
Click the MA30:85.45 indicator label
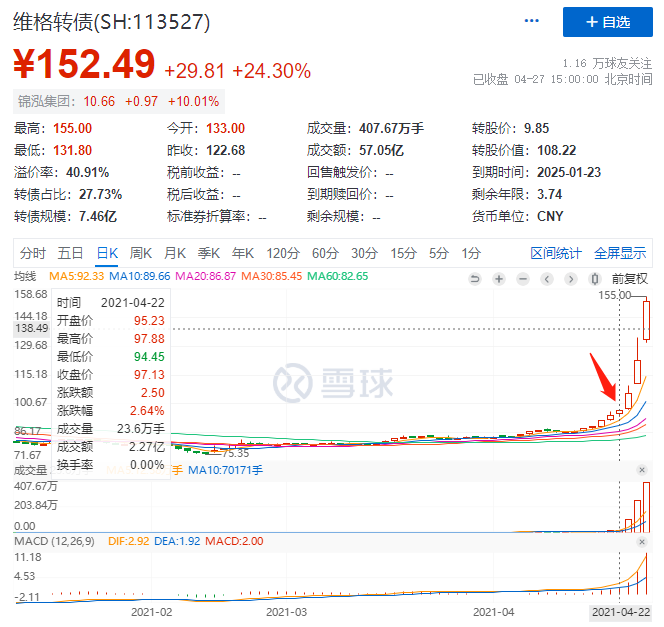pyautogui.click(x=271, y=276)
